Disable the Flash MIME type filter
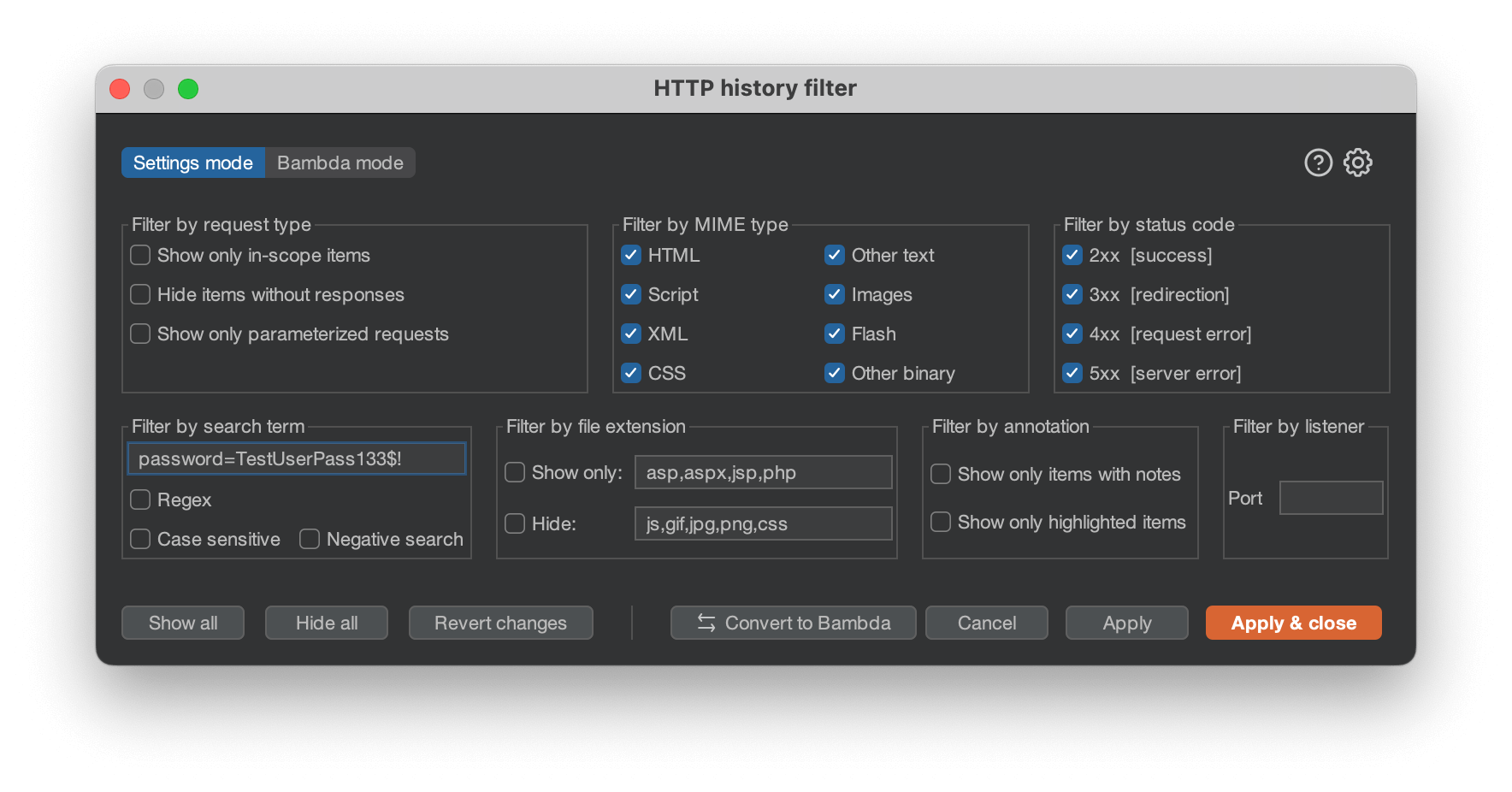The image size is (1512, 792). [x=835, y=334]
